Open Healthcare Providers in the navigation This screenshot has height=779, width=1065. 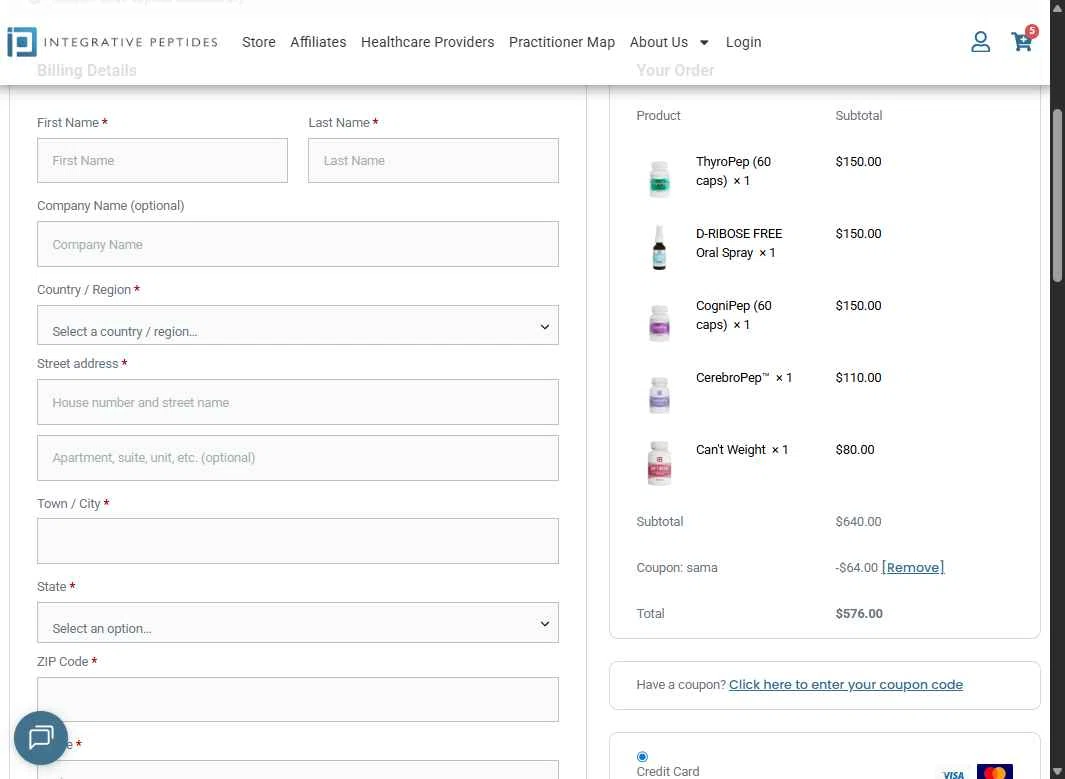point(427,42)
